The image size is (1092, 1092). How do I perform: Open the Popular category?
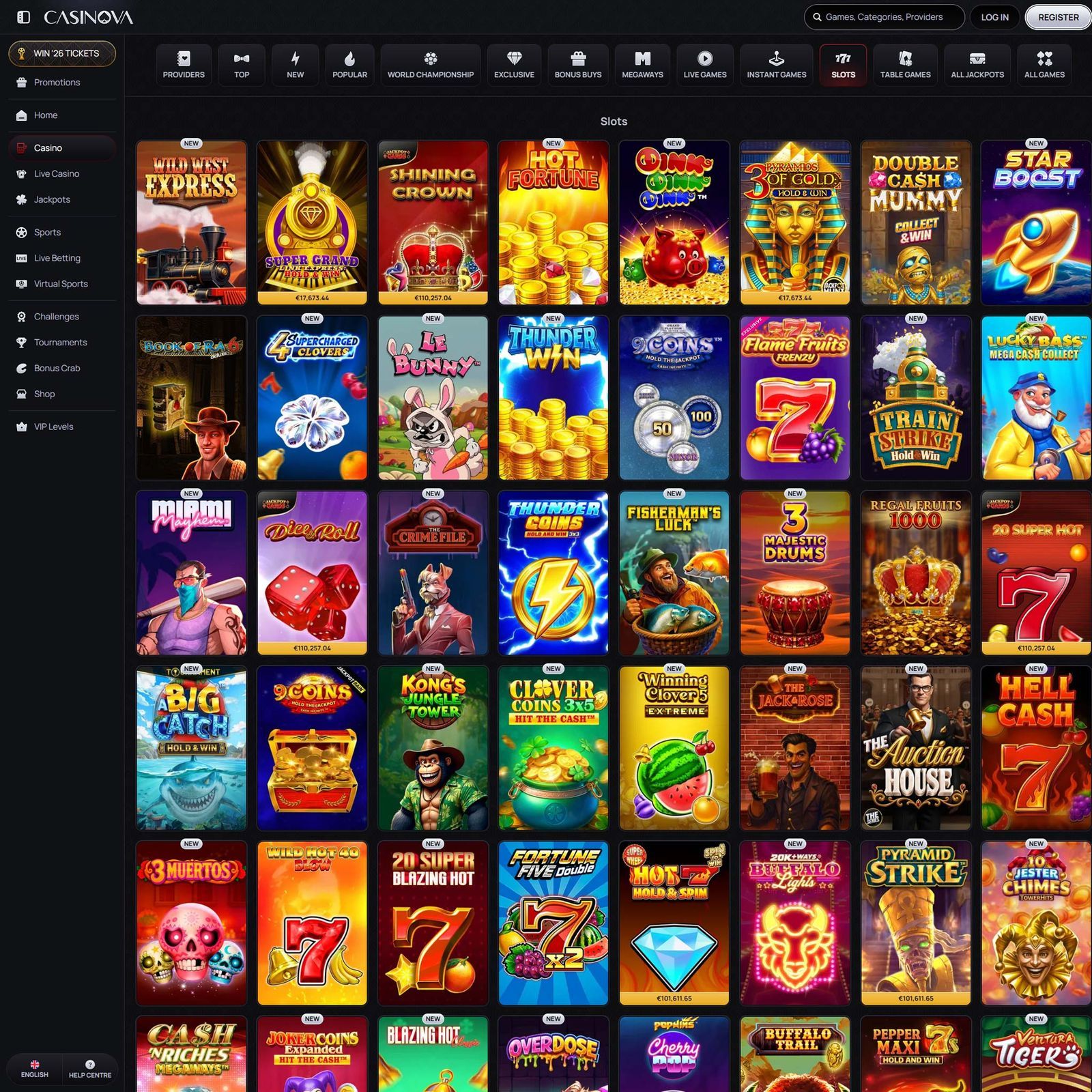point(349,65)
